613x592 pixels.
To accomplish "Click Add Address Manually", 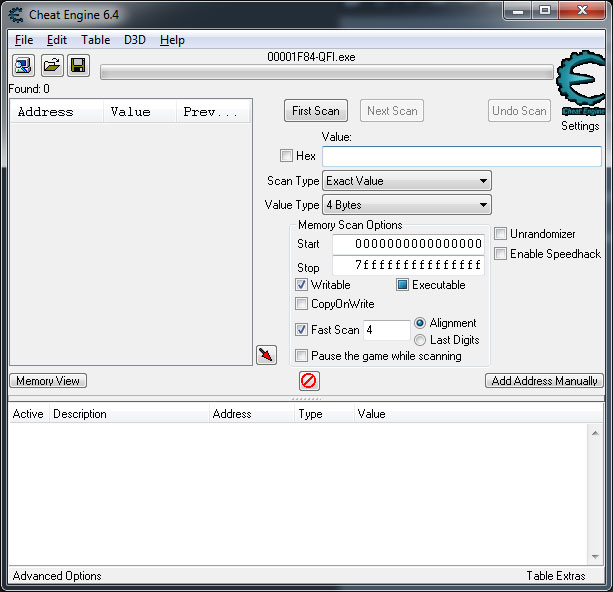I will pyautogui.click(x=544, y=381).
